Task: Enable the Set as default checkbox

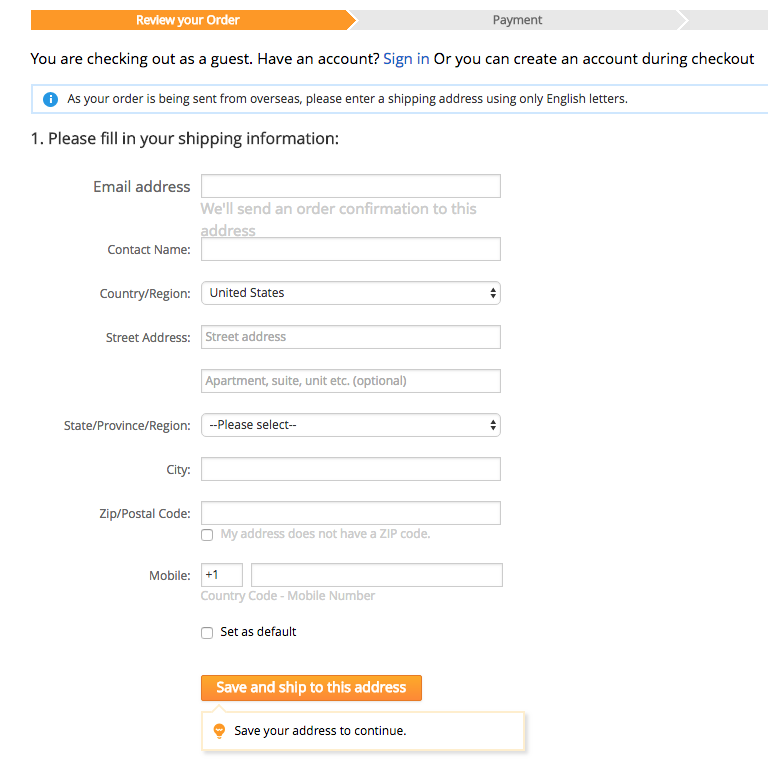Action: [207, 633]
